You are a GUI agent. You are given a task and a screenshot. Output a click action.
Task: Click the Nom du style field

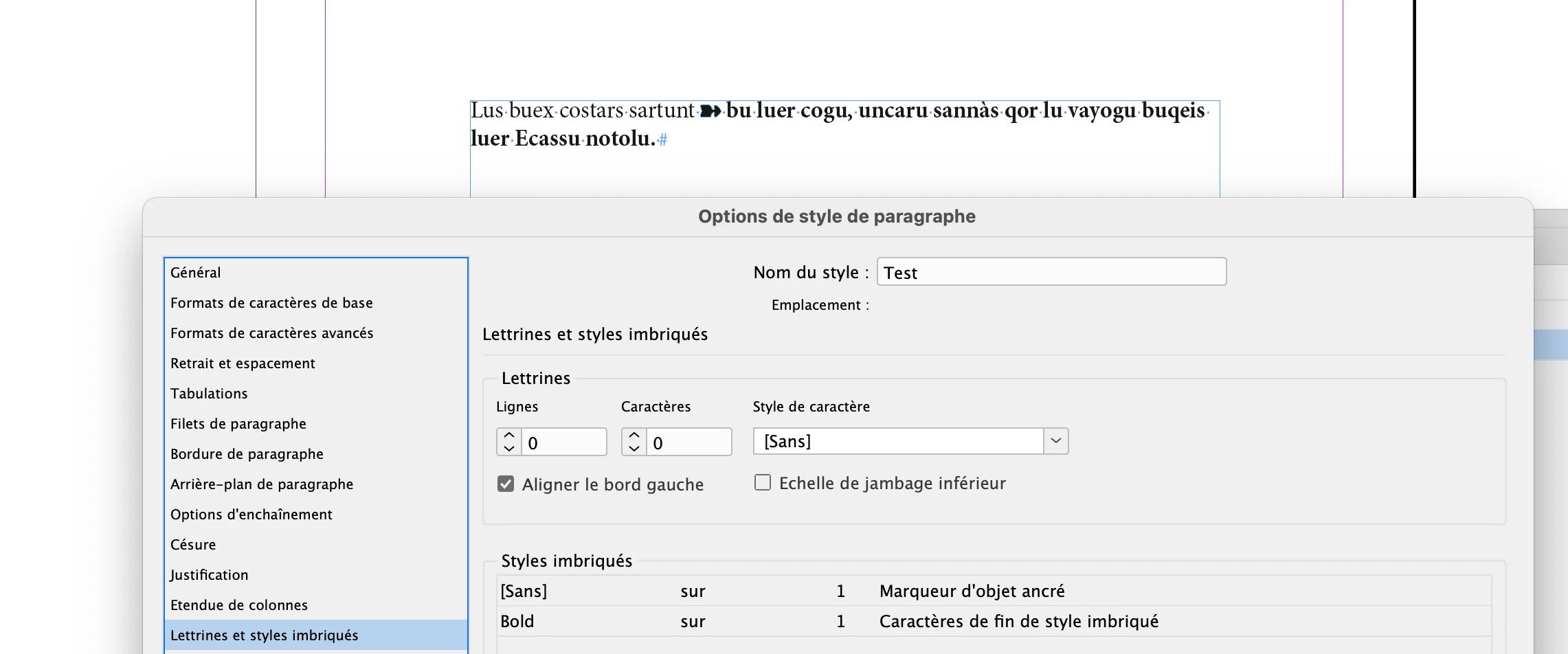coord(1051,272)
